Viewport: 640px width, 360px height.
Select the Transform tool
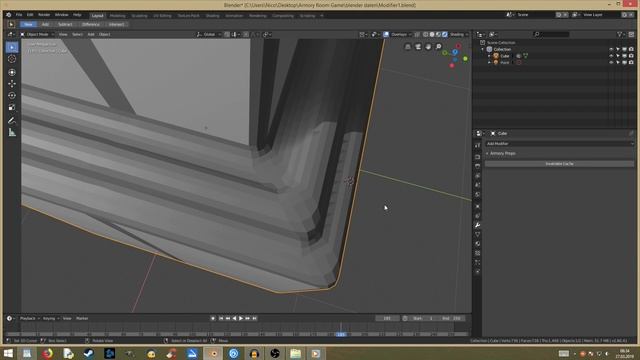(12, 72)
